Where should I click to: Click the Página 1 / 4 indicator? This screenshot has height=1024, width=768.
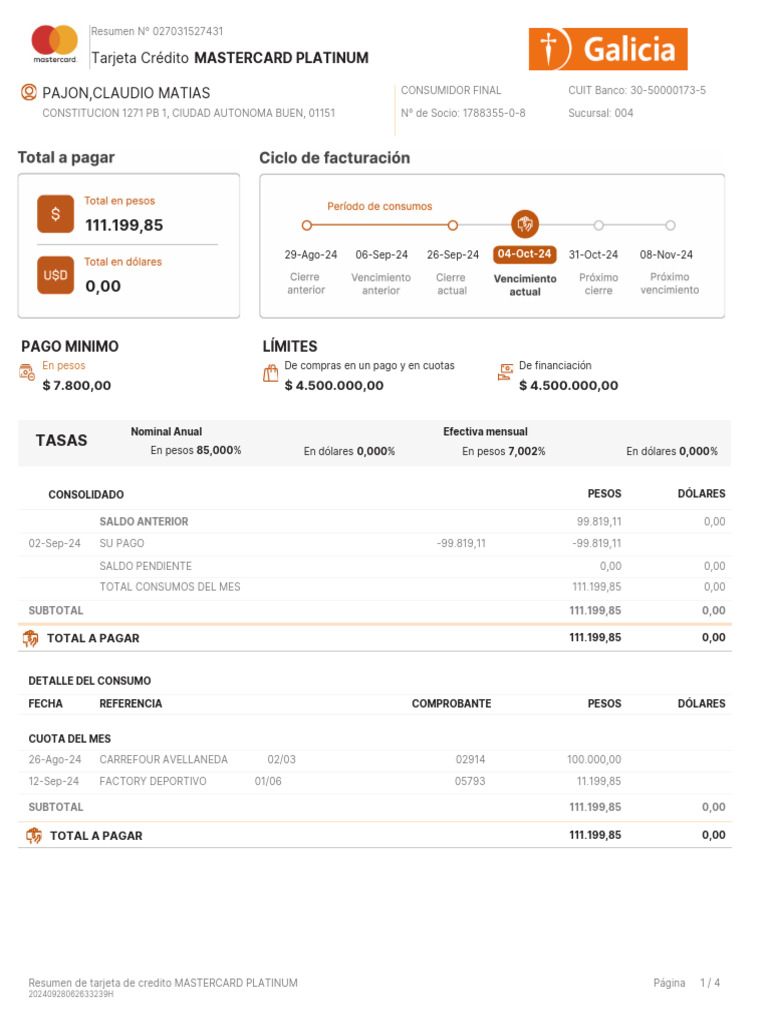click(686, 983)
